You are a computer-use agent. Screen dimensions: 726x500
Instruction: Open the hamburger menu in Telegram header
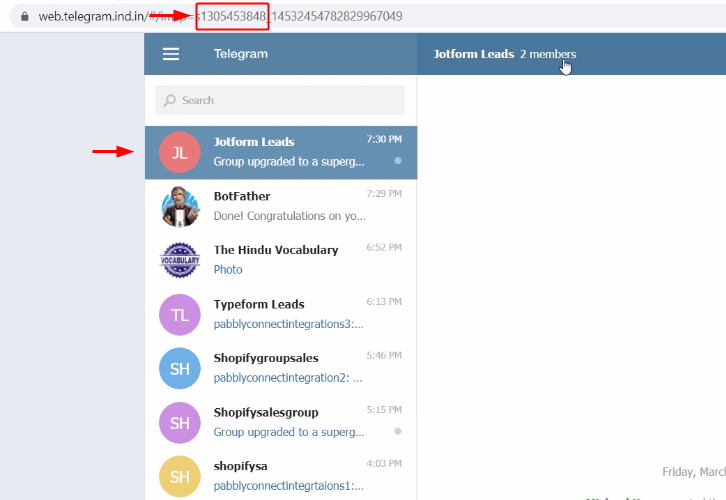pyautogui.click(x=171, y=54)
